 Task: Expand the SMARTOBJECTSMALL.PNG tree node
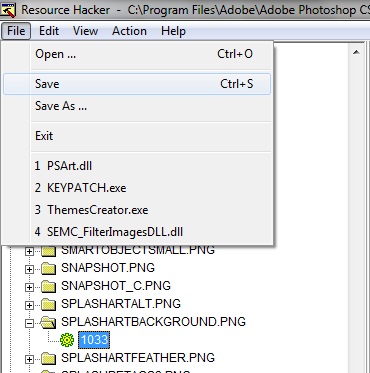[x=30, y=251]
